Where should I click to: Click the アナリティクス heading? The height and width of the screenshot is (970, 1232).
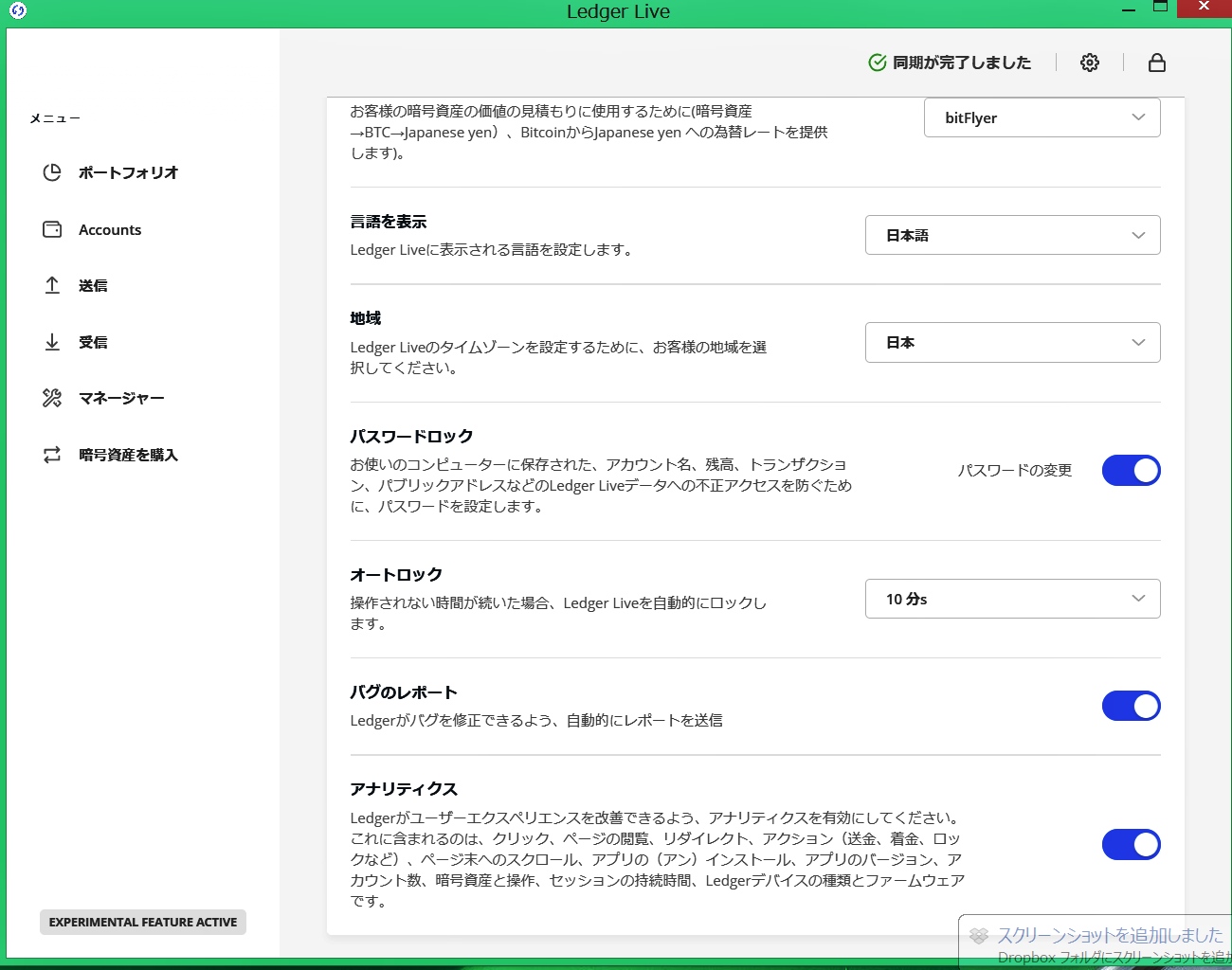[x=404, y=789]
